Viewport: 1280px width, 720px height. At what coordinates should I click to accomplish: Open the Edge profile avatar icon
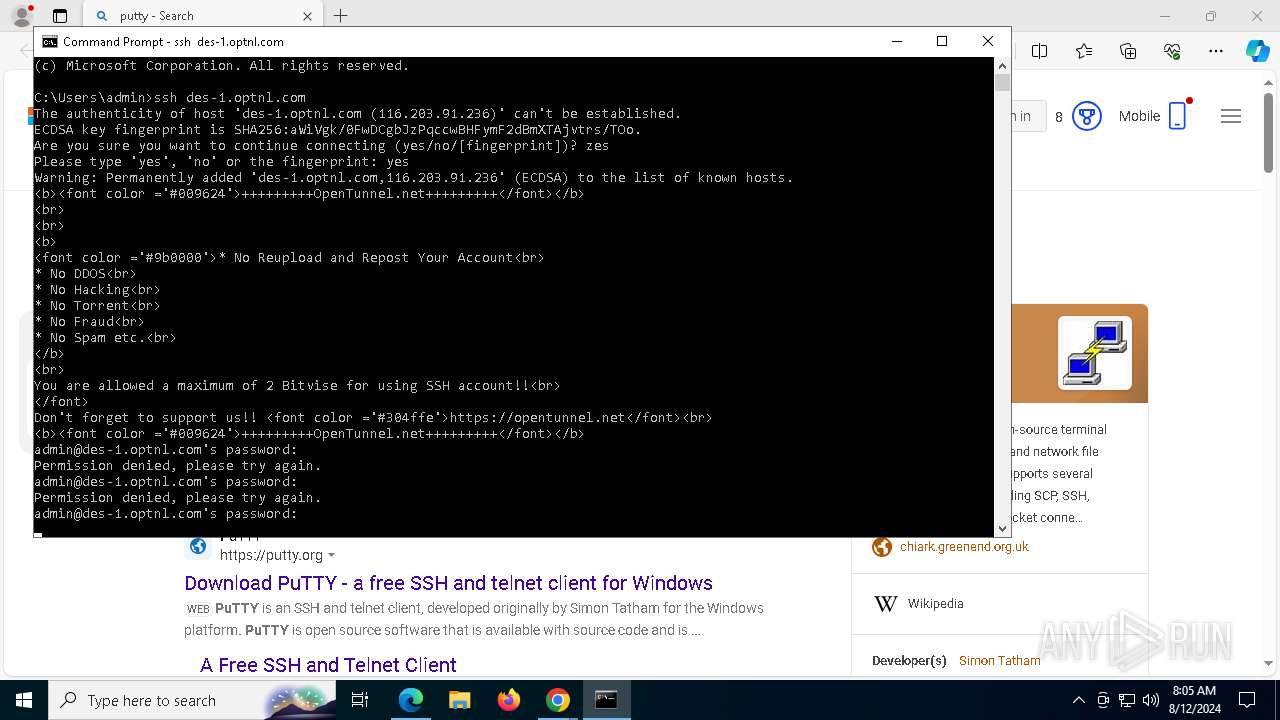click(21, 16)
